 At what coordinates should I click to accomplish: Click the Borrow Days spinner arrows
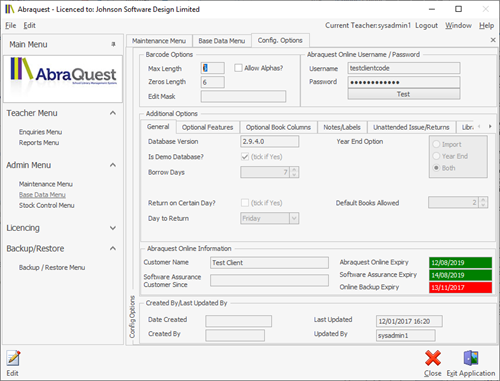click(x=294, y=172)
